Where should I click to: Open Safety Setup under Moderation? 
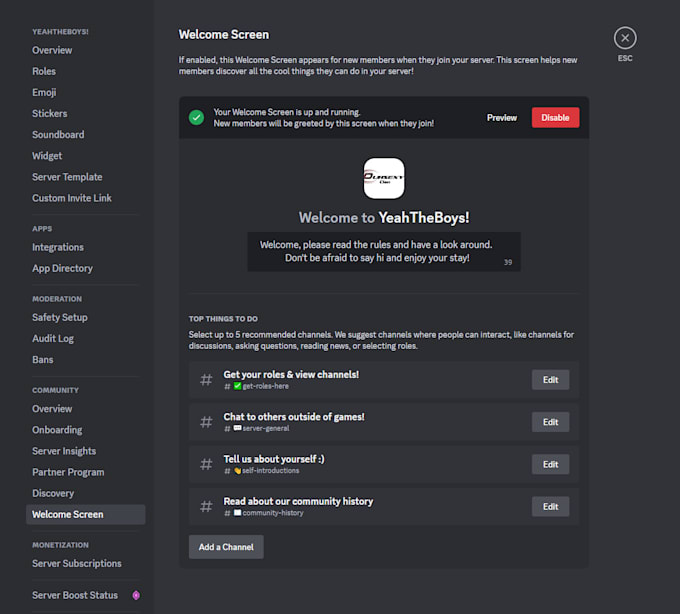click(60, 317)
